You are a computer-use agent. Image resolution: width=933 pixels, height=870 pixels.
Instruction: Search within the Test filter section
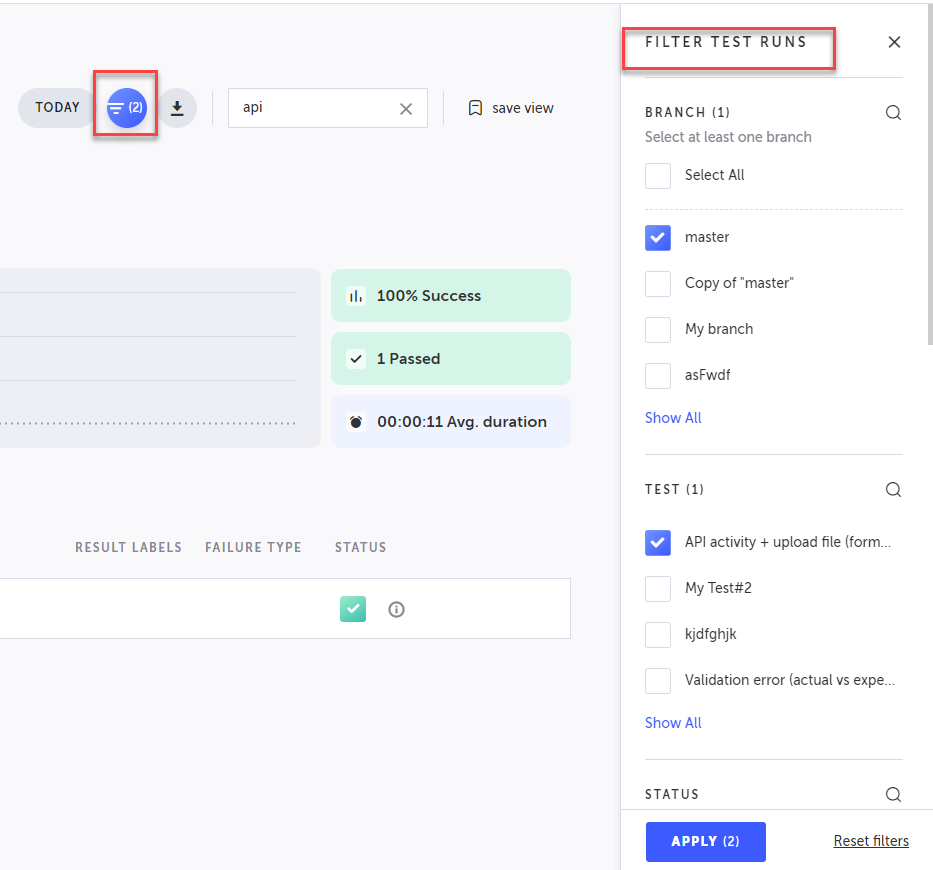pos(893,490)
